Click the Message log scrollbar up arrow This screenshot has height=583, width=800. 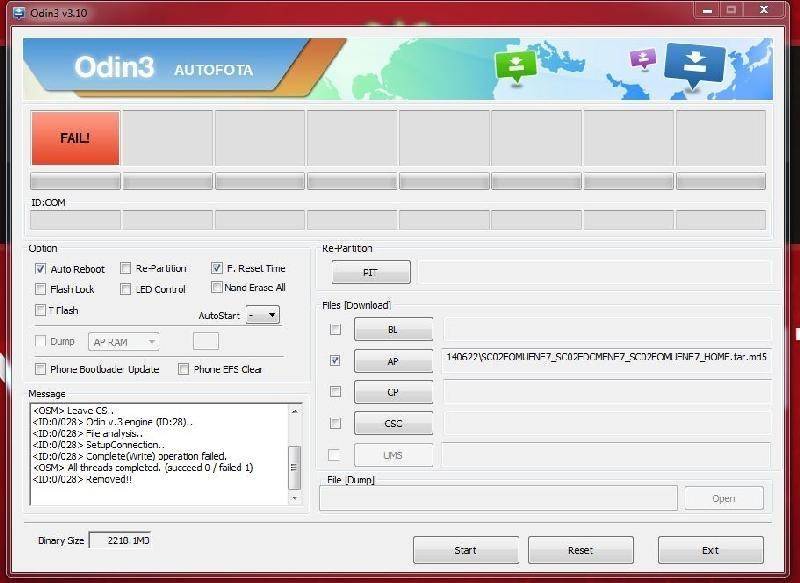tap(294, 411)
